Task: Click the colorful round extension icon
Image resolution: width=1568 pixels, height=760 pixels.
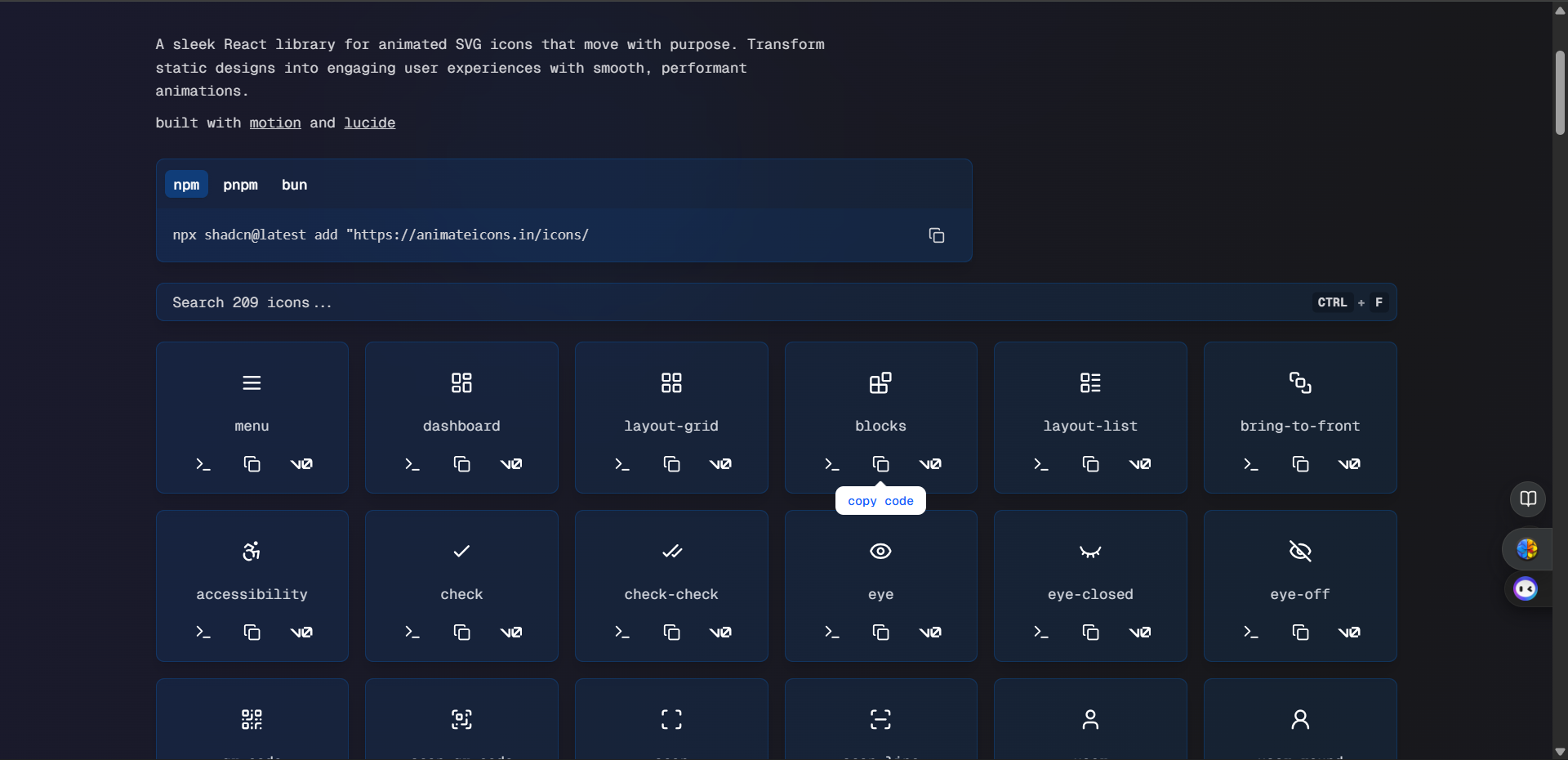Action: click(x=1526, y=549)
